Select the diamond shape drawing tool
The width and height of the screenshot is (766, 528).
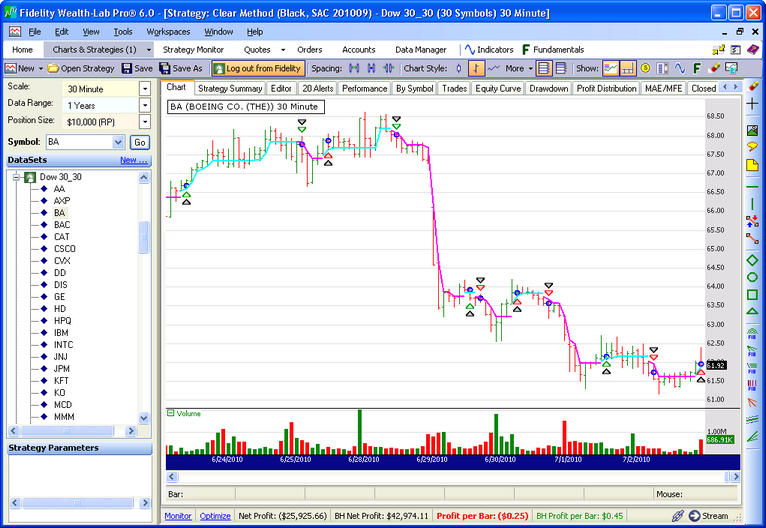752,261
